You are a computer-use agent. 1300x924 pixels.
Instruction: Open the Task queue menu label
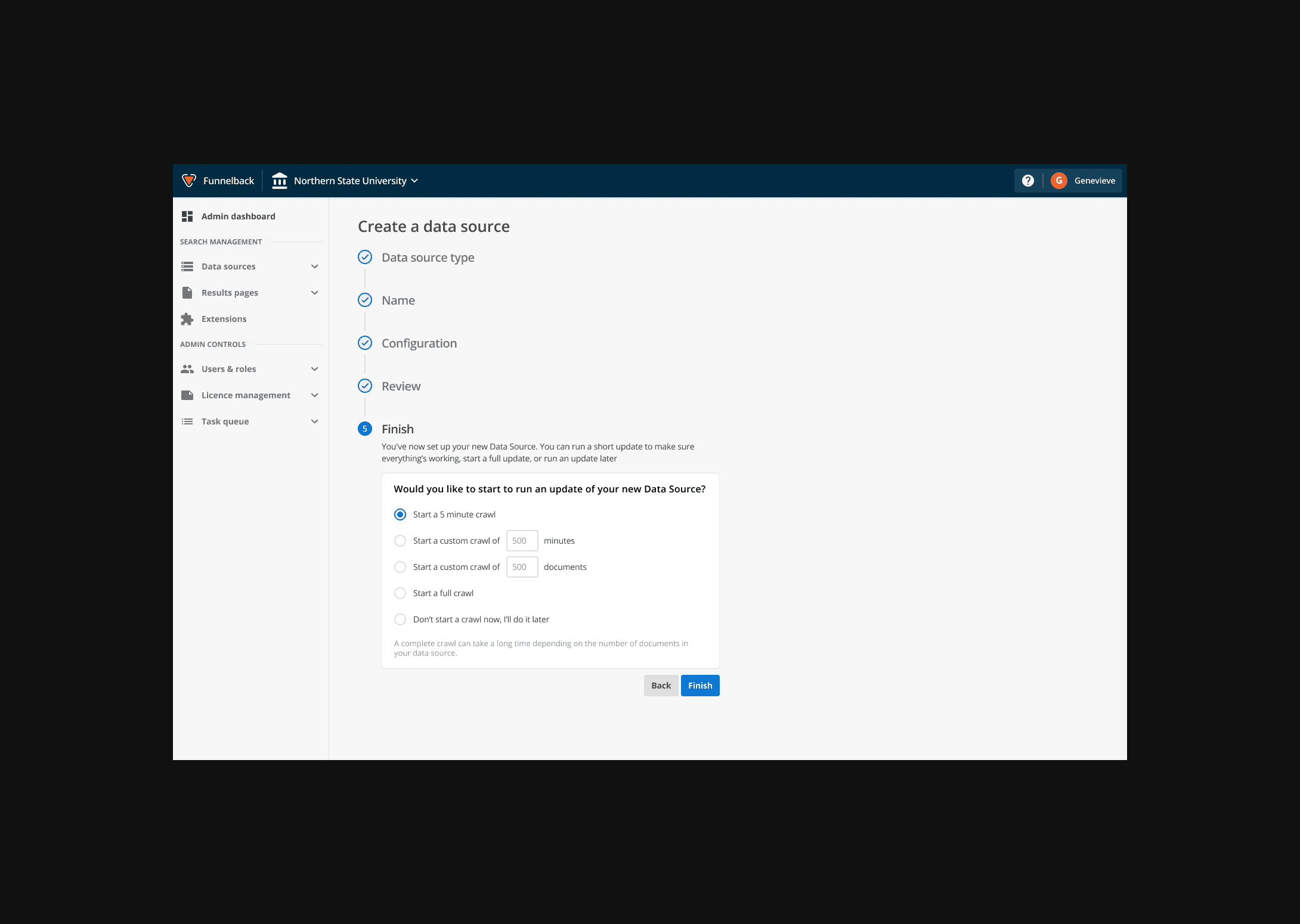tap(225, 421)
